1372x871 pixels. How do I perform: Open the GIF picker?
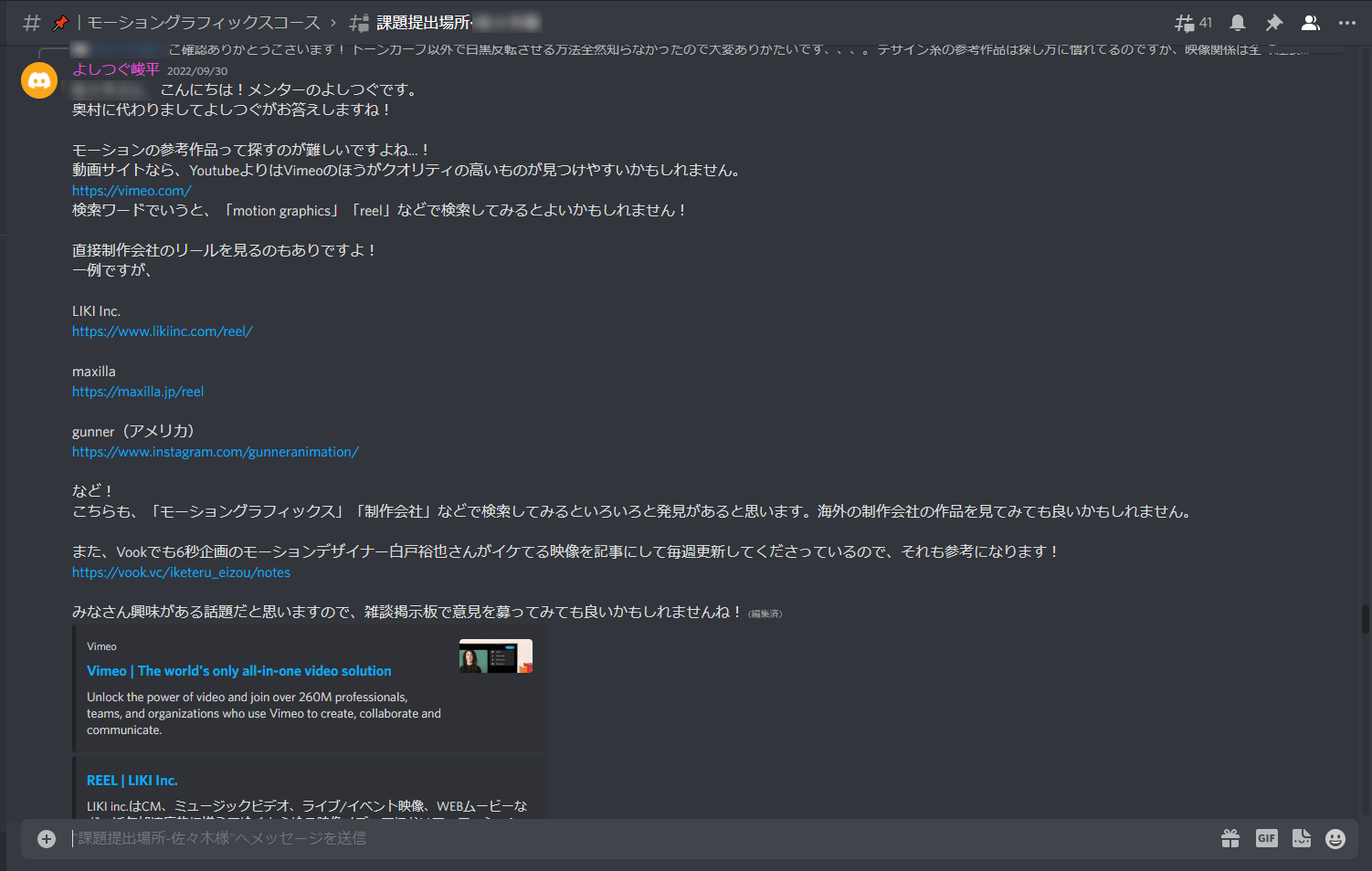tap(1266, 838)
